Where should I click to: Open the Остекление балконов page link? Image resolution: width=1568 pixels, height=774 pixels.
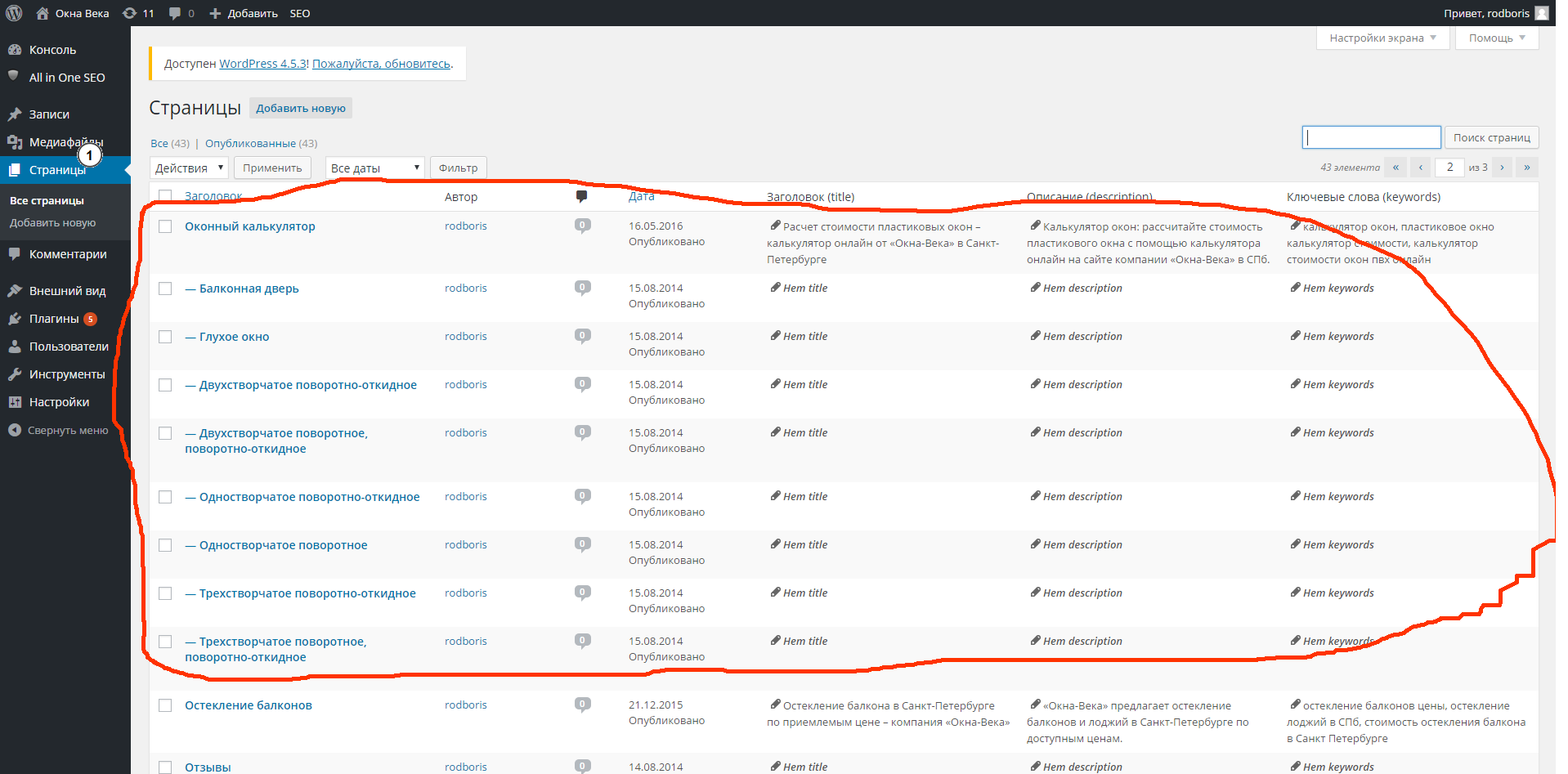coord(249,705)
